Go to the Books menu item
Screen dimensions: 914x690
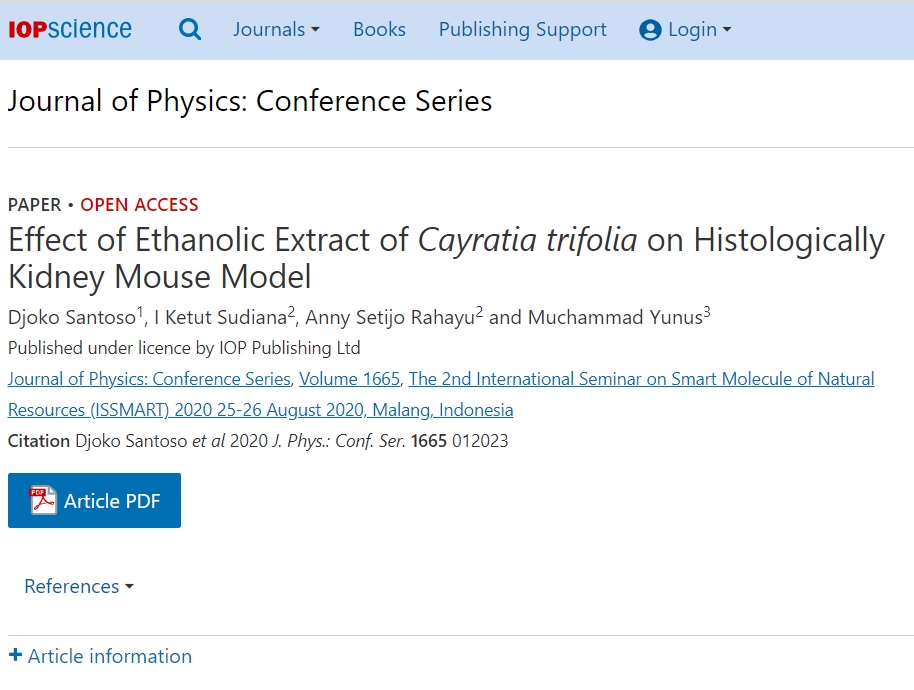pos(379,30)
